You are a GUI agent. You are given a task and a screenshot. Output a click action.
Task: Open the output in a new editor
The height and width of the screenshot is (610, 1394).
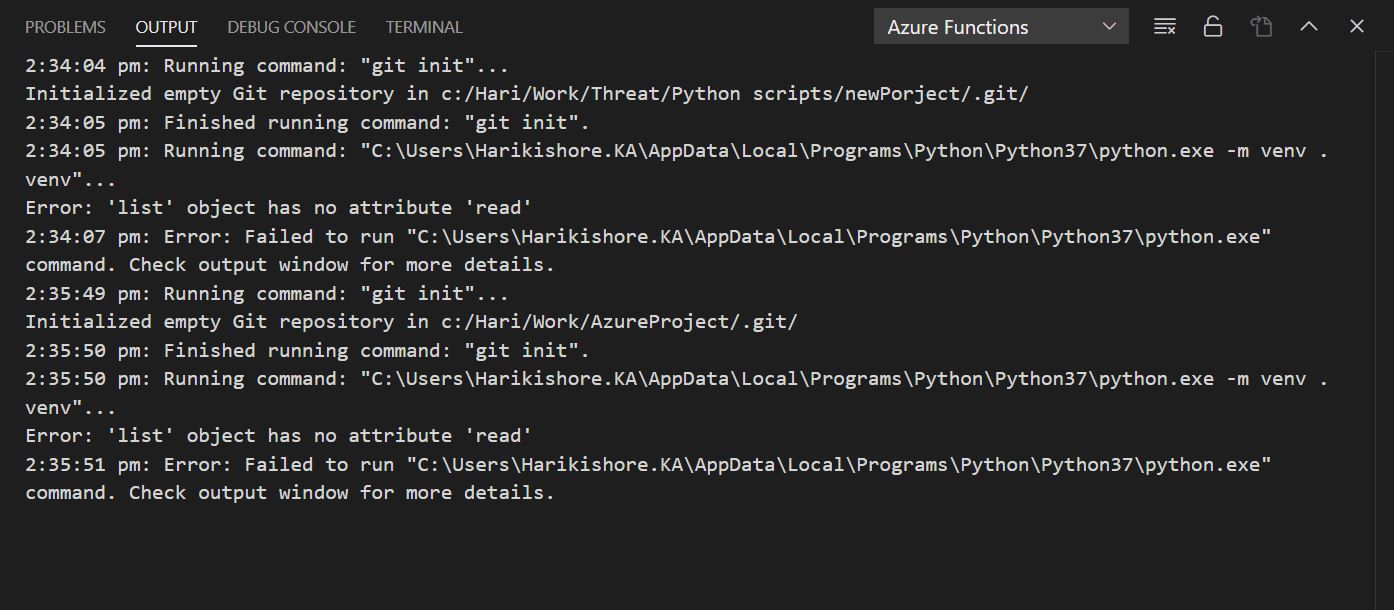[x=1261, y=27]
